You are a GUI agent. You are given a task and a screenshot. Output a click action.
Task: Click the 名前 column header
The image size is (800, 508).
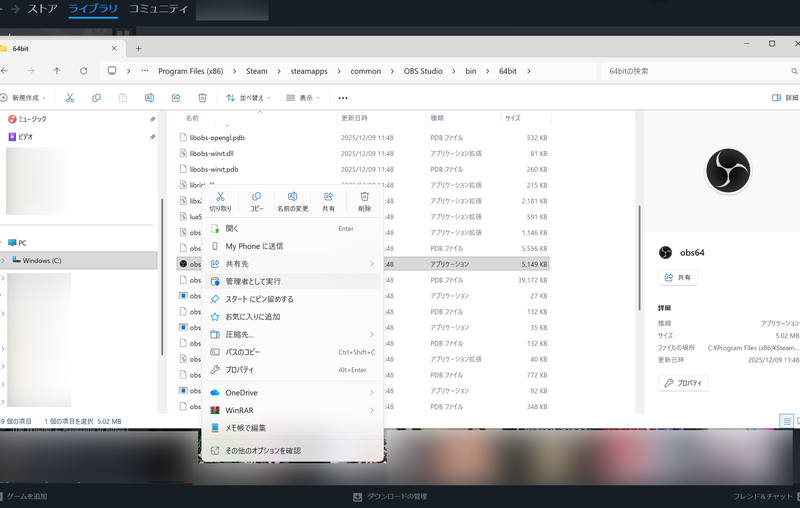(192, 118)
